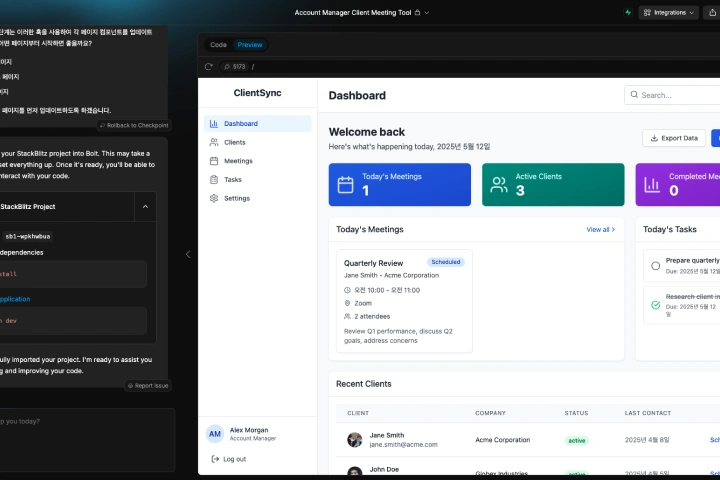The height and width of the screenshot is (480, 720).
Task: Click the export share icon in top bar
Action: [x=712, y=12]
